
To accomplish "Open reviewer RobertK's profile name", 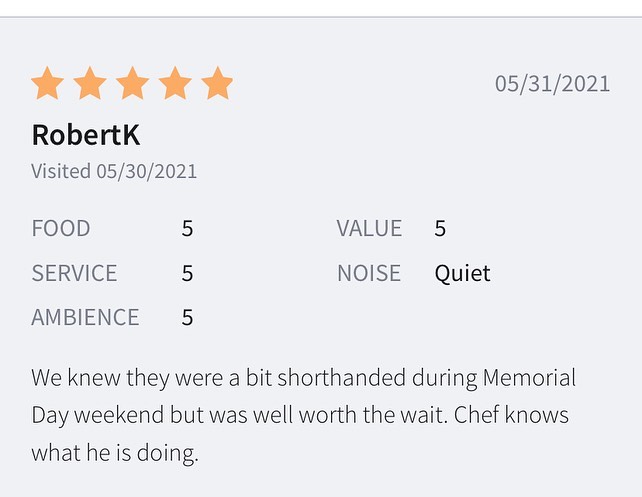I will 85,134.
